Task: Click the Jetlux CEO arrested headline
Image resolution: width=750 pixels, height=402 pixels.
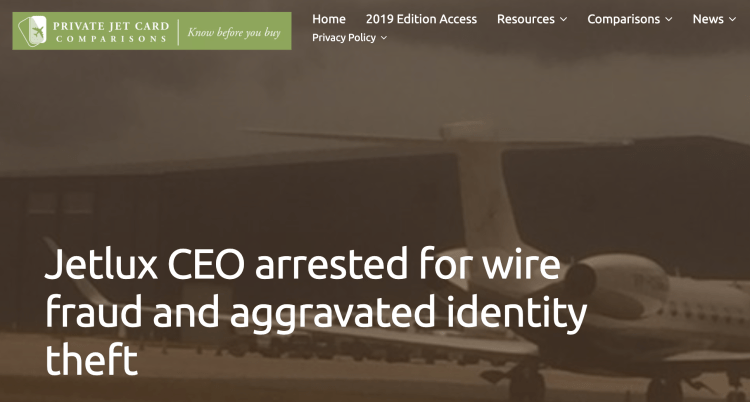Action: coord(316,312)
